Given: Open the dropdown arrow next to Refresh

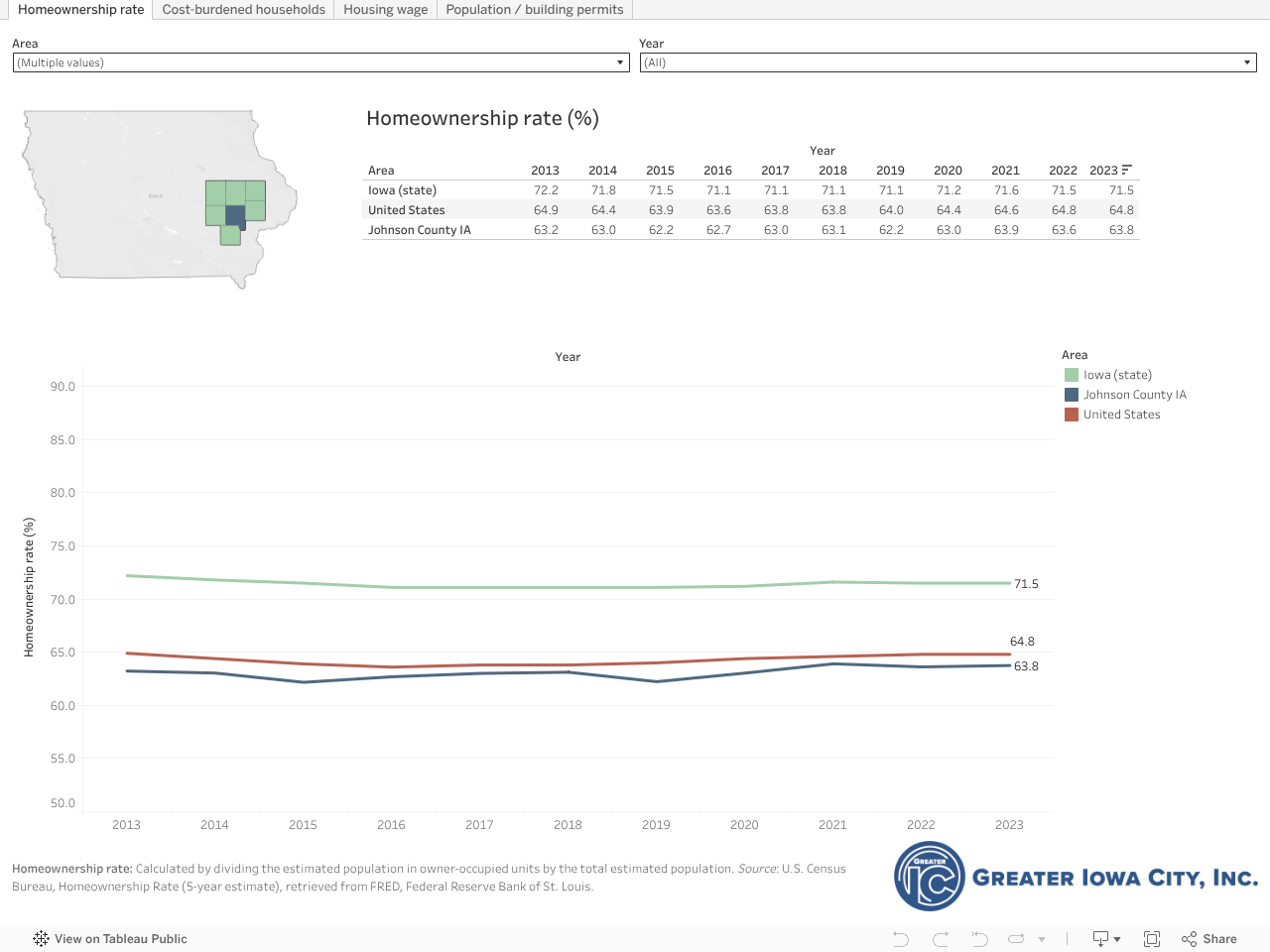Looking at the screenshot, I should 1041,939.
